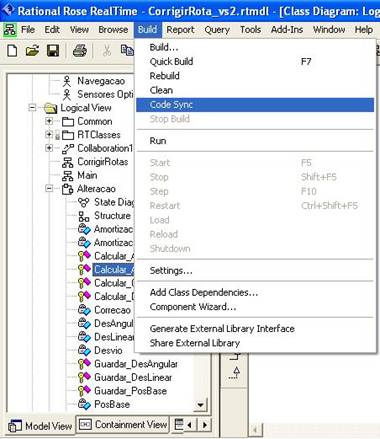380x439 pixels.
Task: Choose Share External Library entry
Action: click(x=255, y=343)
